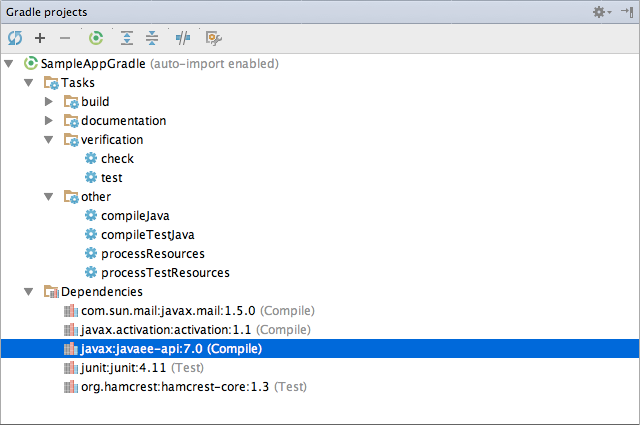Collapse the Dependencies node
The height and width of the screenshot is (425, 640).
coord(29,292)
